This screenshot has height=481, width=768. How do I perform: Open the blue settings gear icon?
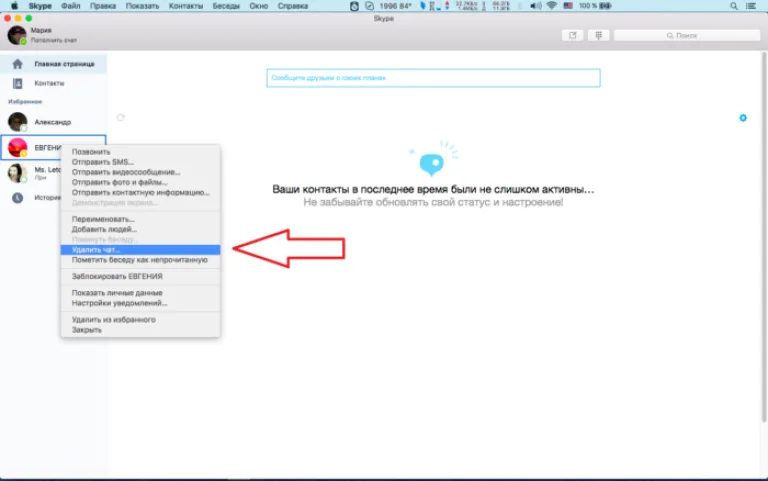click(x=743, y=118)
